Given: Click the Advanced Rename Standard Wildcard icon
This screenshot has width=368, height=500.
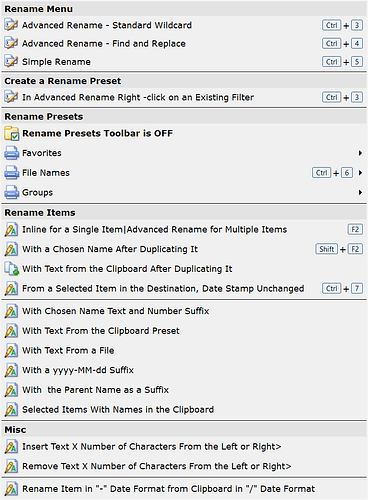Looking at the screenshot, I should tap(11, 25).
